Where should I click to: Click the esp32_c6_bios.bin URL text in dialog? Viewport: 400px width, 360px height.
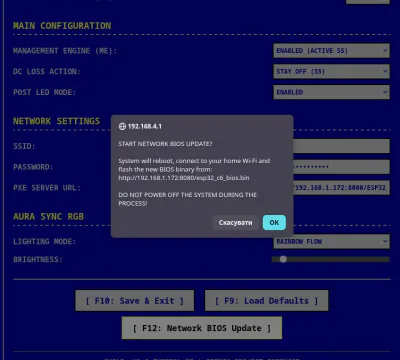[184, 178]
